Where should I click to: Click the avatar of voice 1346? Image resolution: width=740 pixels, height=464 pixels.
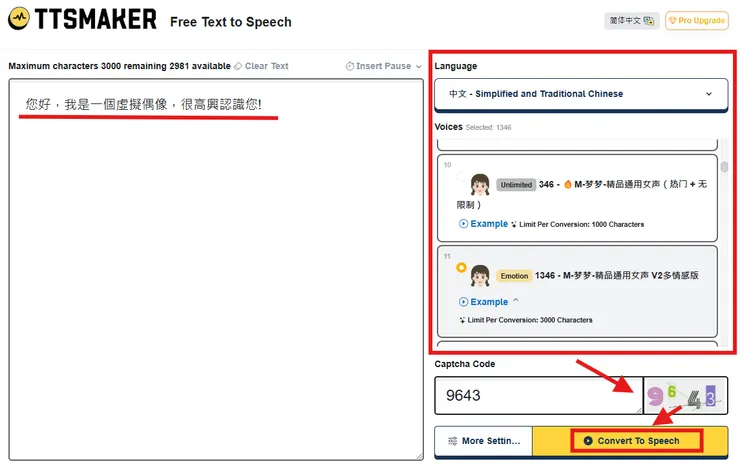[480, 276]
